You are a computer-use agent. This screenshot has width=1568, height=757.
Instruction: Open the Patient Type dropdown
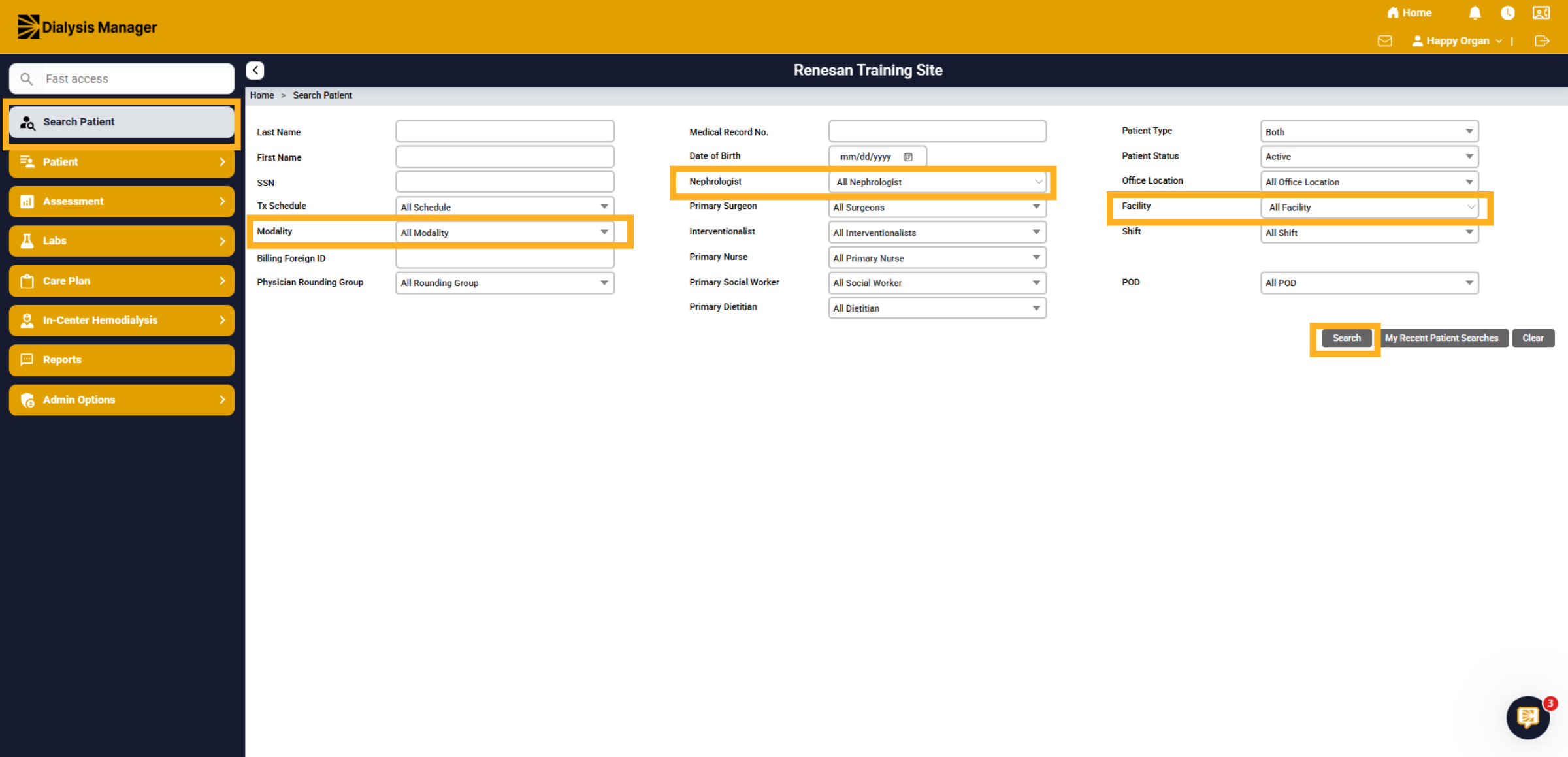[x=1369, y=131]
